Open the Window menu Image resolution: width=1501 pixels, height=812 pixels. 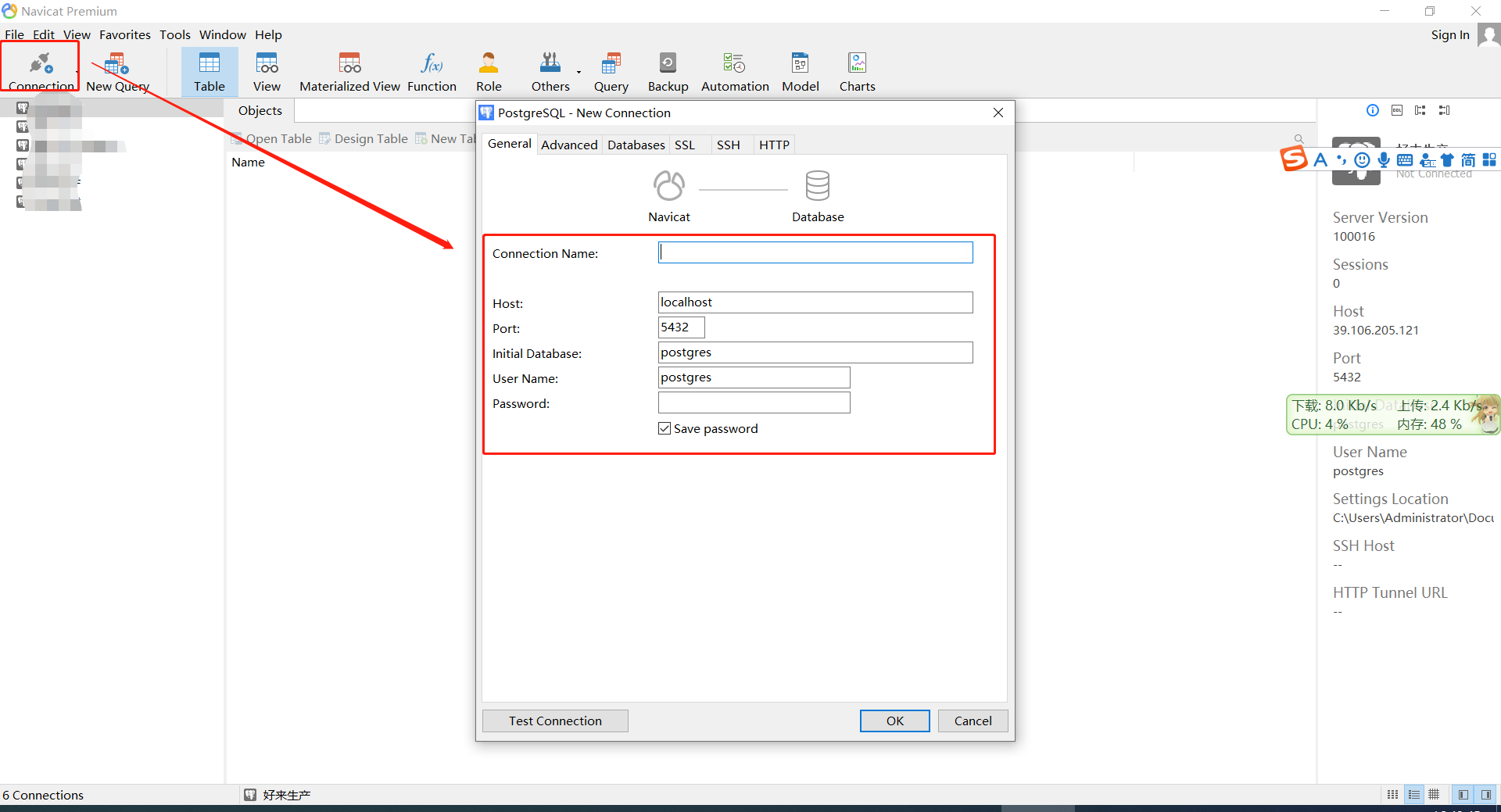223,35
